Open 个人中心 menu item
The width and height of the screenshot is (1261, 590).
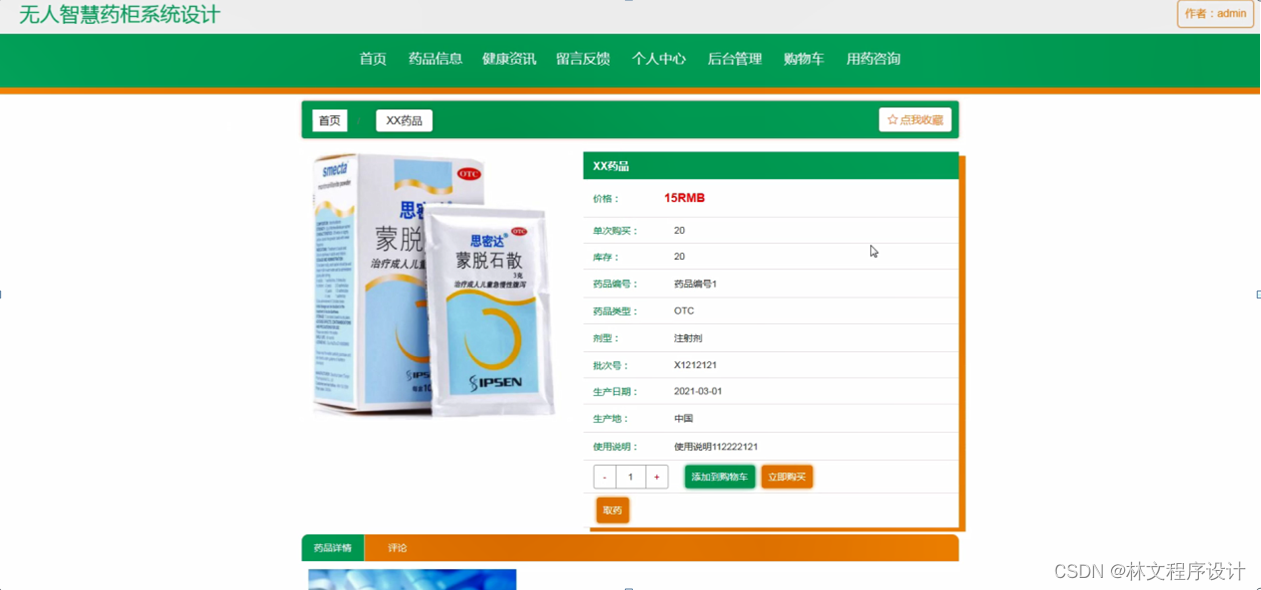coord(658,59)
